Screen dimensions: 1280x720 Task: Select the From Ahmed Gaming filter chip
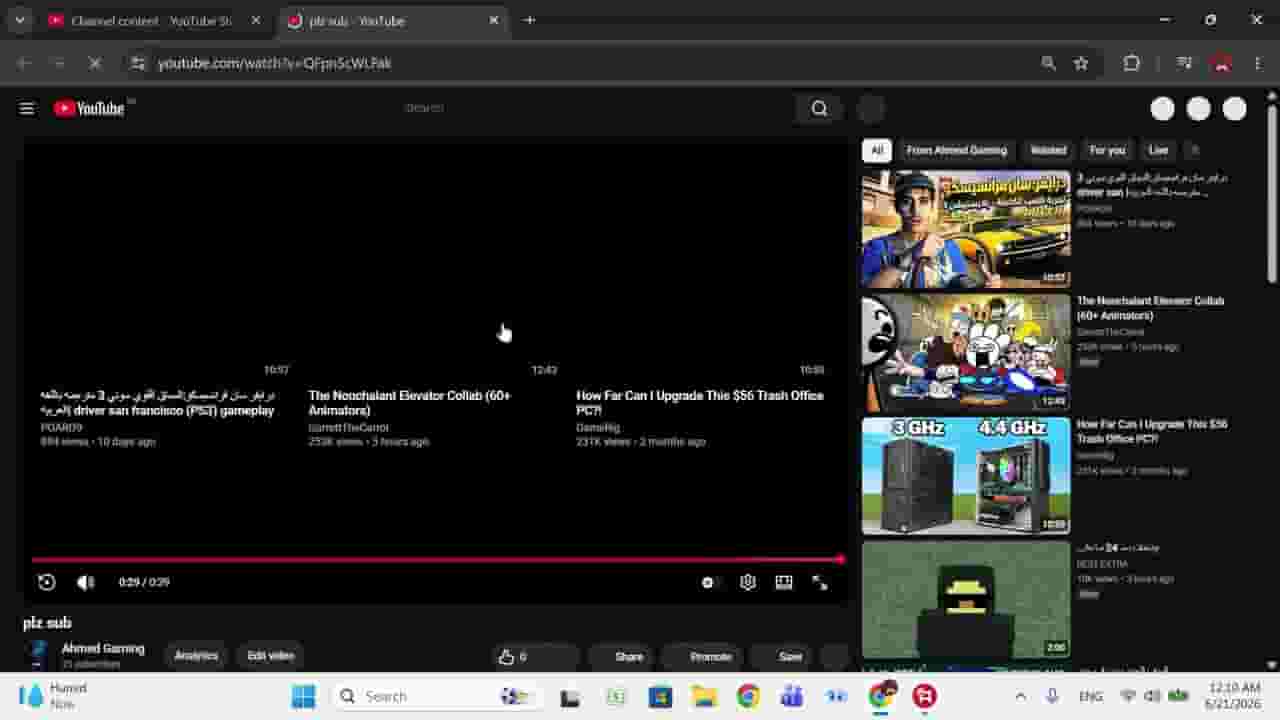pyautogui.click(x=956, y=150)
